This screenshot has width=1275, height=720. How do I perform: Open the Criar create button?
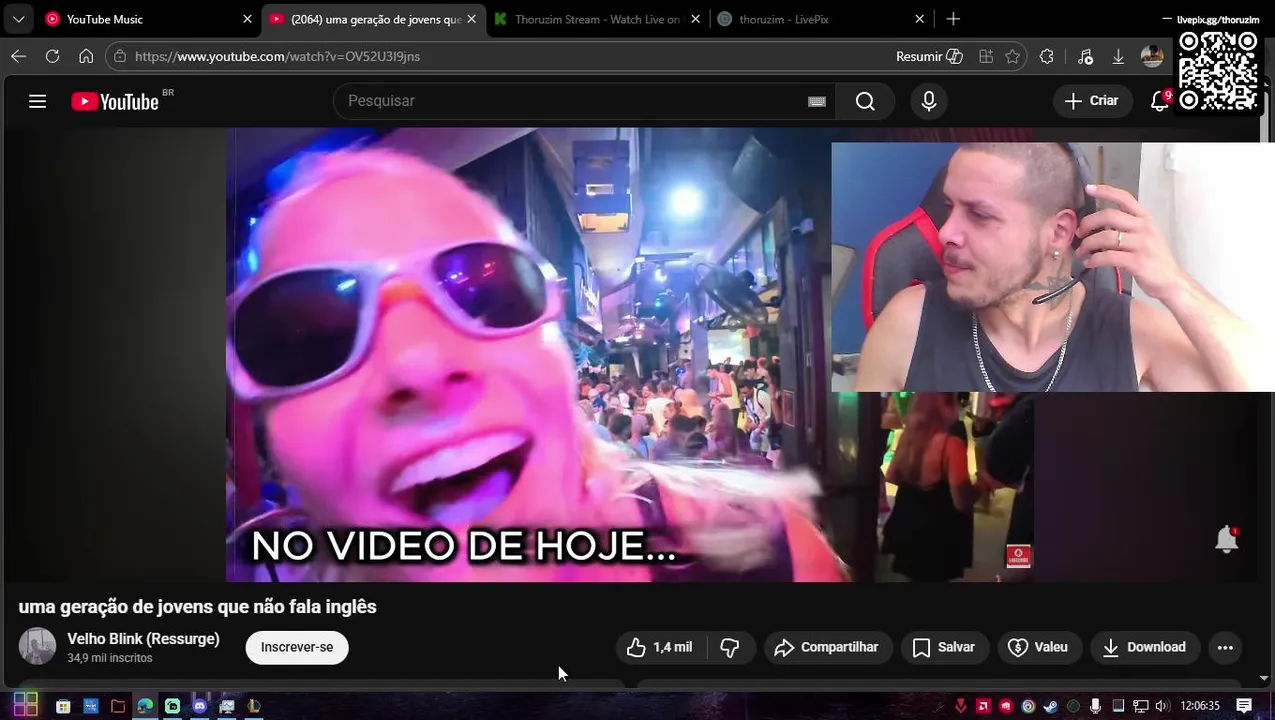click(x=1092, y=101)
